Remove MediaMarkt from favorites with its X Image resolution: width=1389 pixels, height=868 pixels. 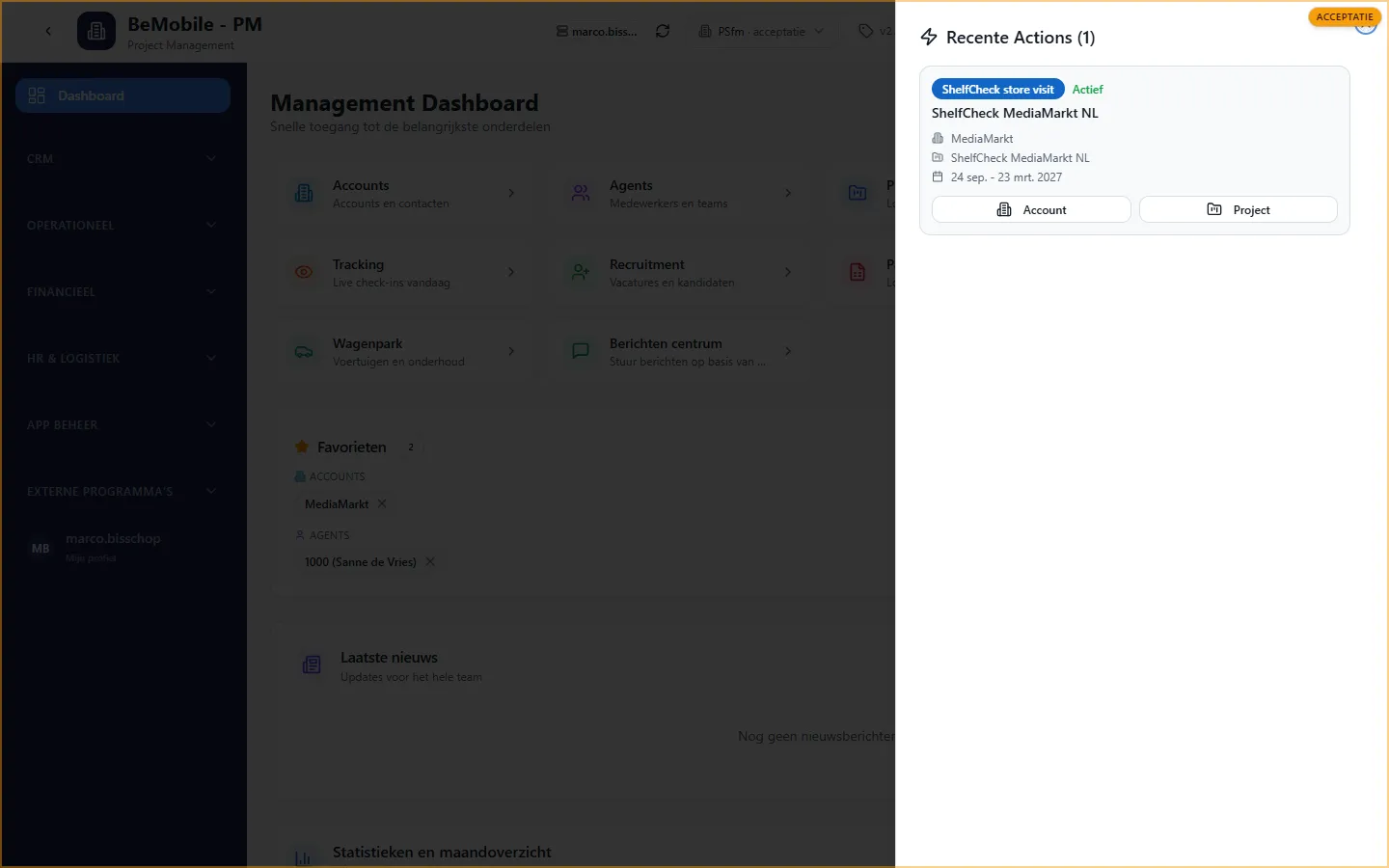click(382, 503)
